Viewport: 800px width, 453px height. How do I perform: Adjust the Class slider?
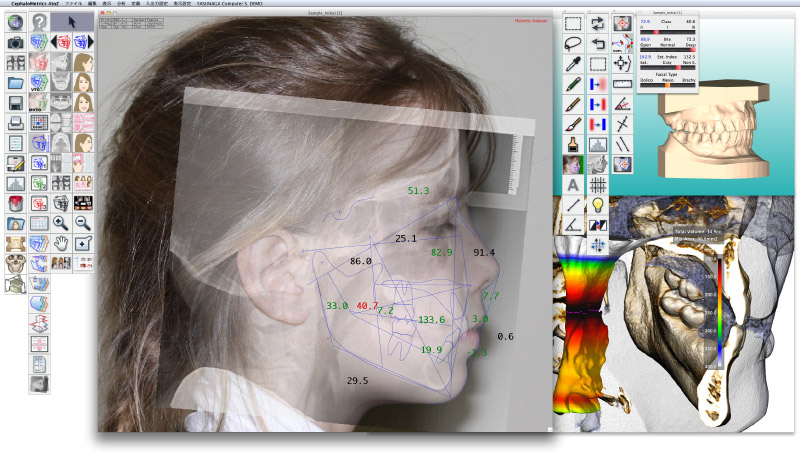click(667, 32)
